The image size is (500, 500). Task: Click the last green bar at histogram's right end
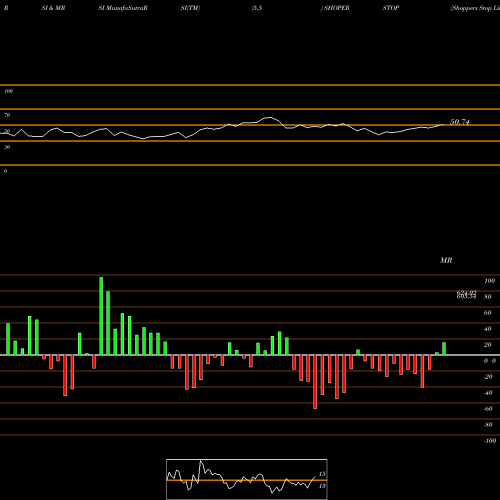point(444,349)
